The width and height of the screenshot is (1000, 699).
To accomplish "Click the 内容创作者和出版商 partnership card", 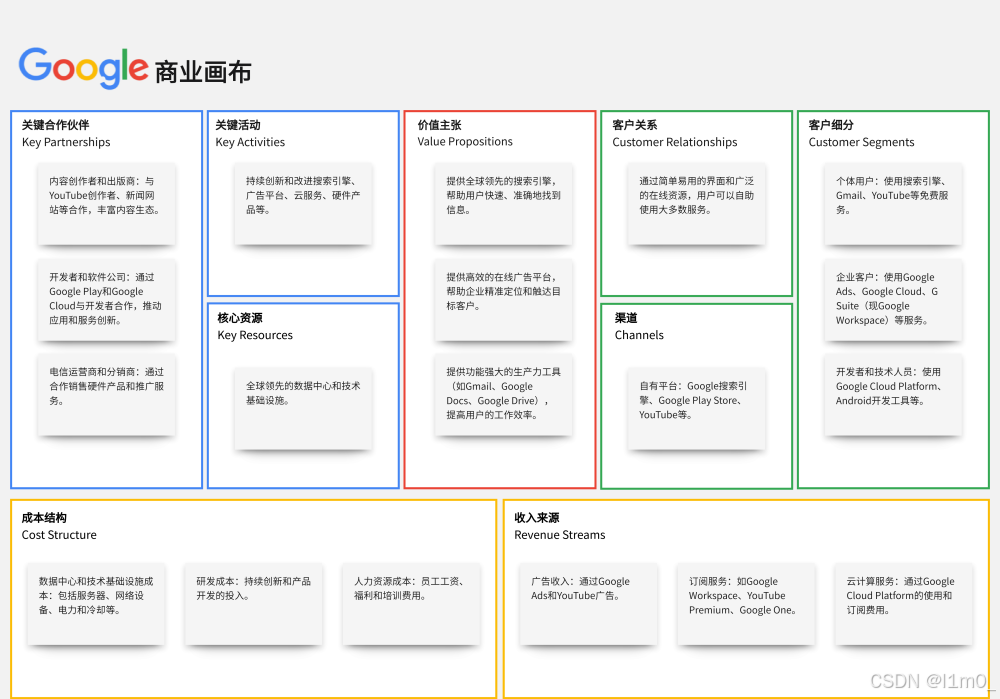I will 107,205.
